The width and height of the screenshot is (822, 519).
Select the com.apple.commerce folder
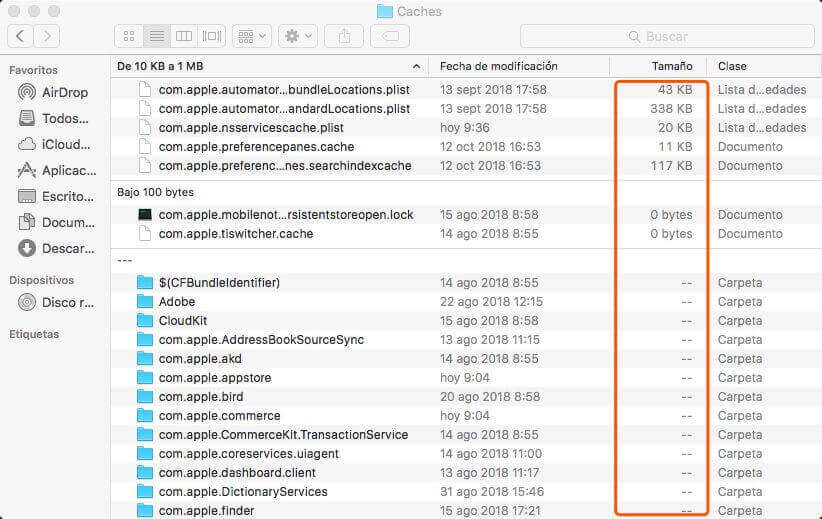[x=220, y=416]
